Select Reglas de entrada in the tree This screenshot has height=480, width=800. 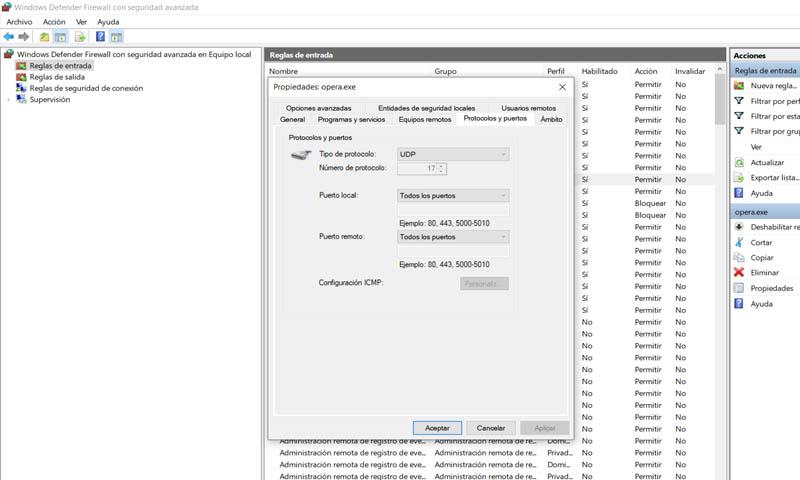[x=60, y=66]
